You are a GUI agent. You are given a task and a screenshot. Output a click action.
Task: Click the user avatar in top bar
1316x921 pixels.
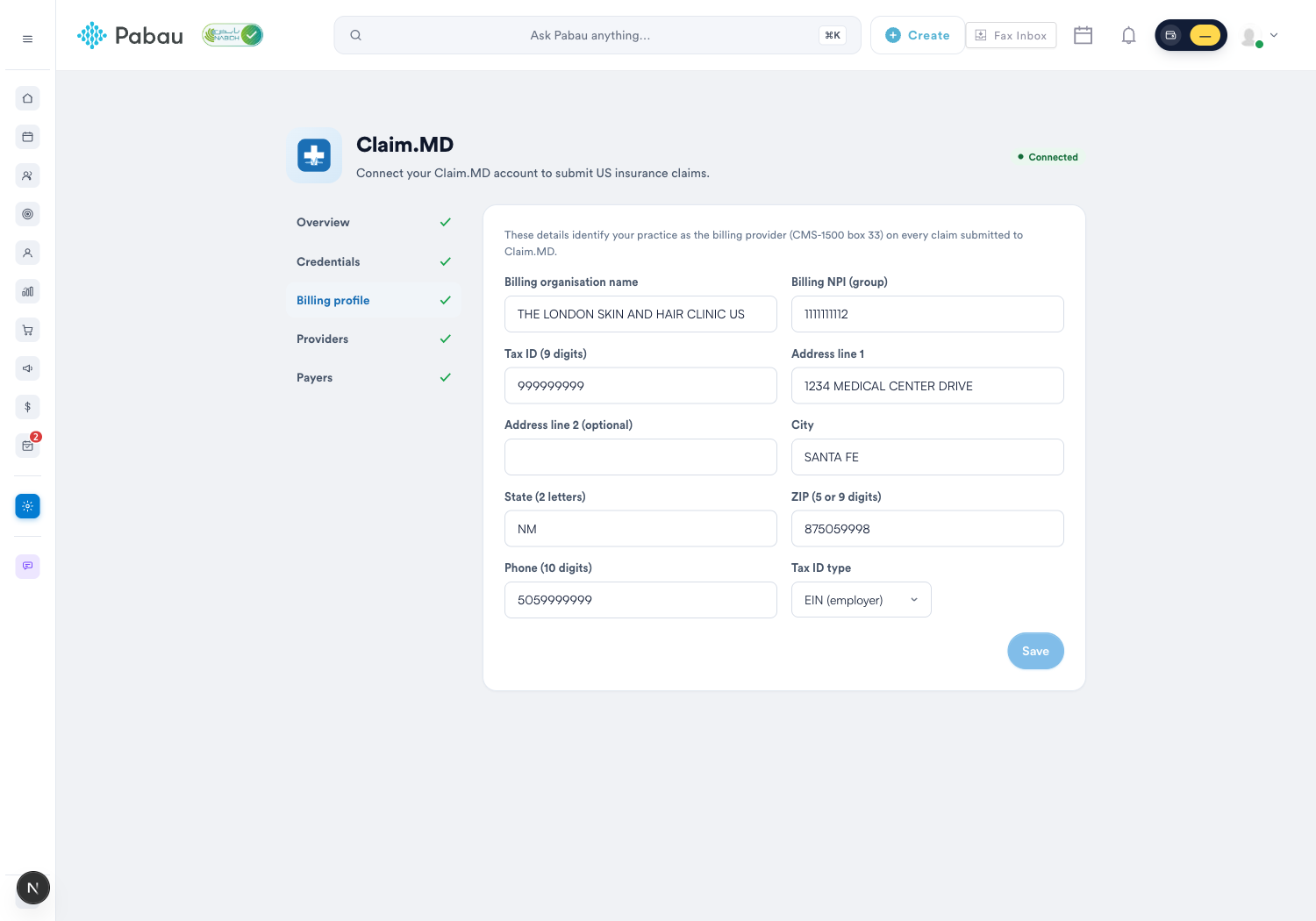click(1251, 36)
